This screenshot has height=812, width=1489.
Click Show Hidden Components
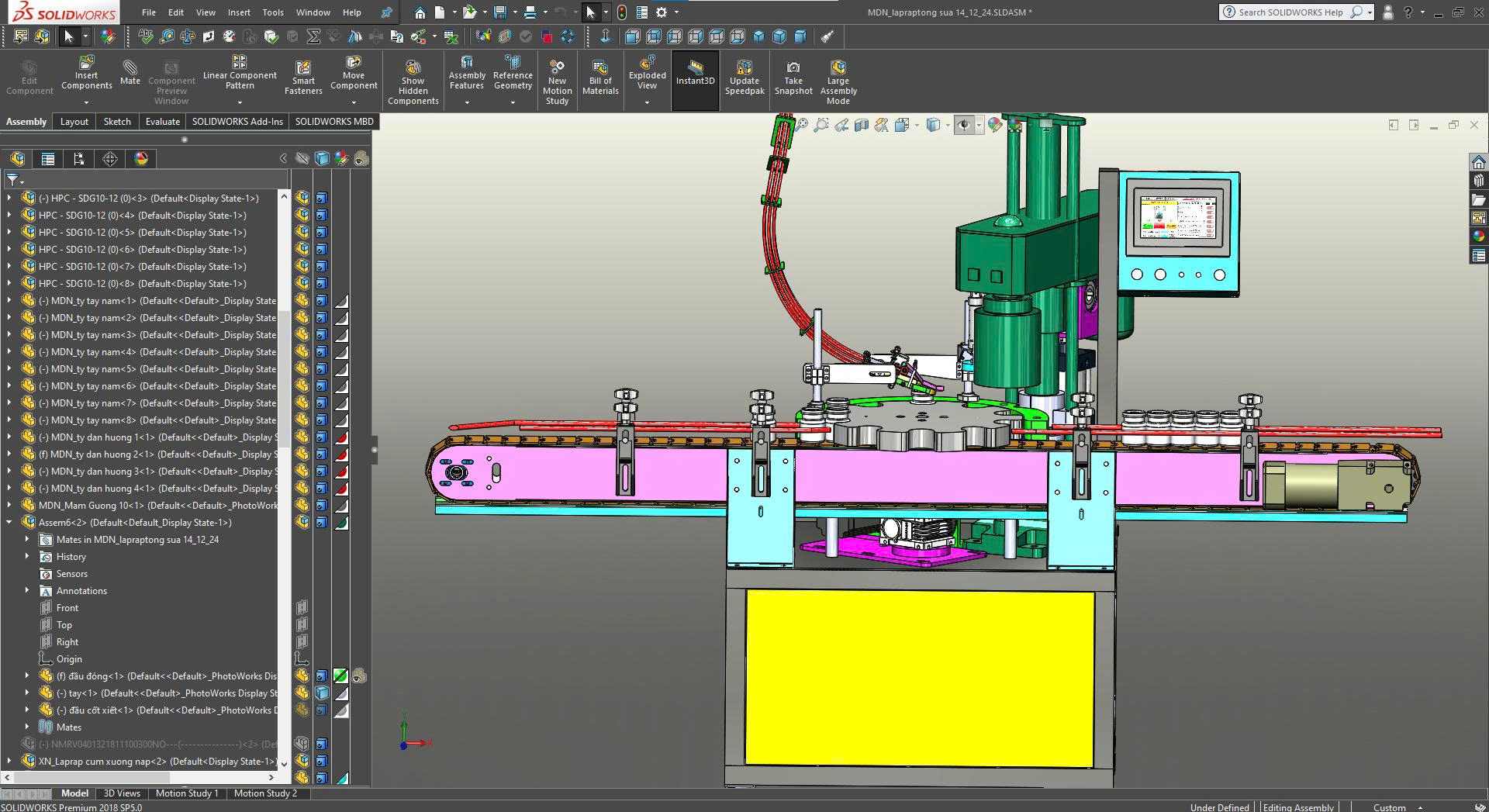[x=413, y=82]
